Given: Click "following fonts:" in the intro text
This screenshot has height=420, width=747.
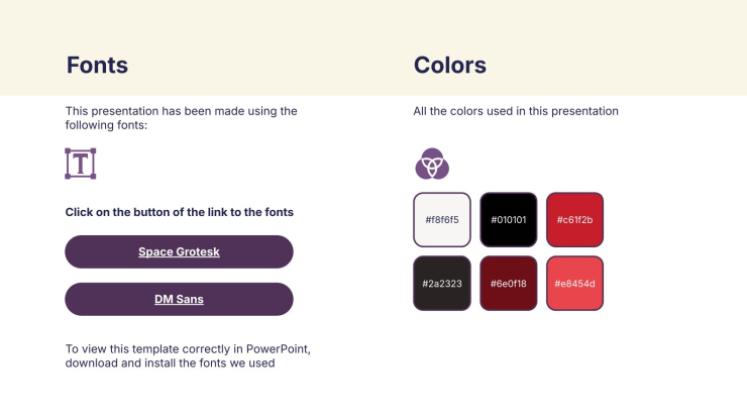Looking at the screenshot, I should click(x=106, y=125).
